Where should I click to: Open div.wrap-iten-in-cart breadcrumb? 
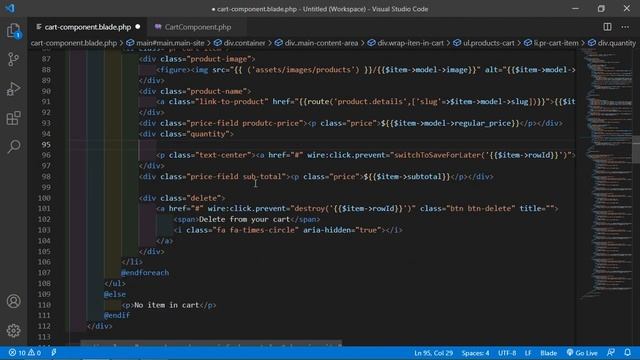406,43
